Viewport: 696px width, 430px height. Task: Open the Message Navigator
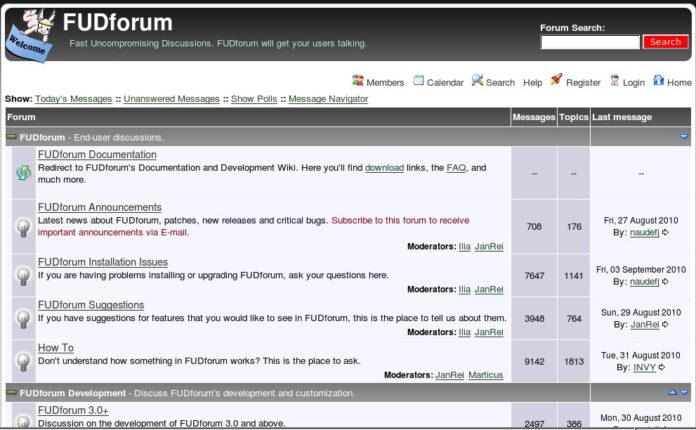328,99
